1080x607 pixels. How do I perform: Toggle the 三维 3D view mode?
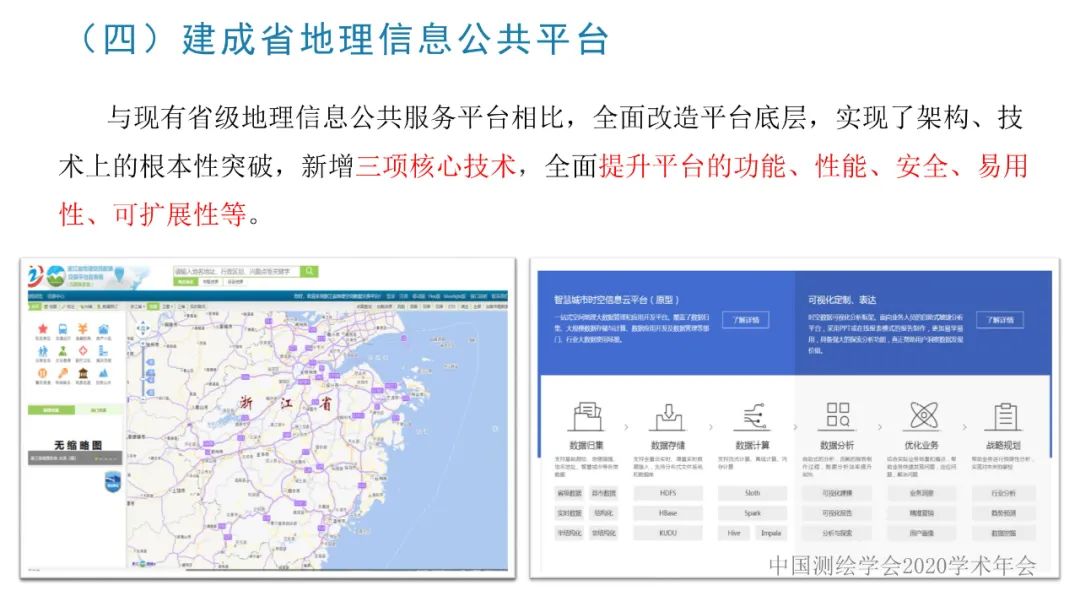pyautogui.click(x=183, y=306)
